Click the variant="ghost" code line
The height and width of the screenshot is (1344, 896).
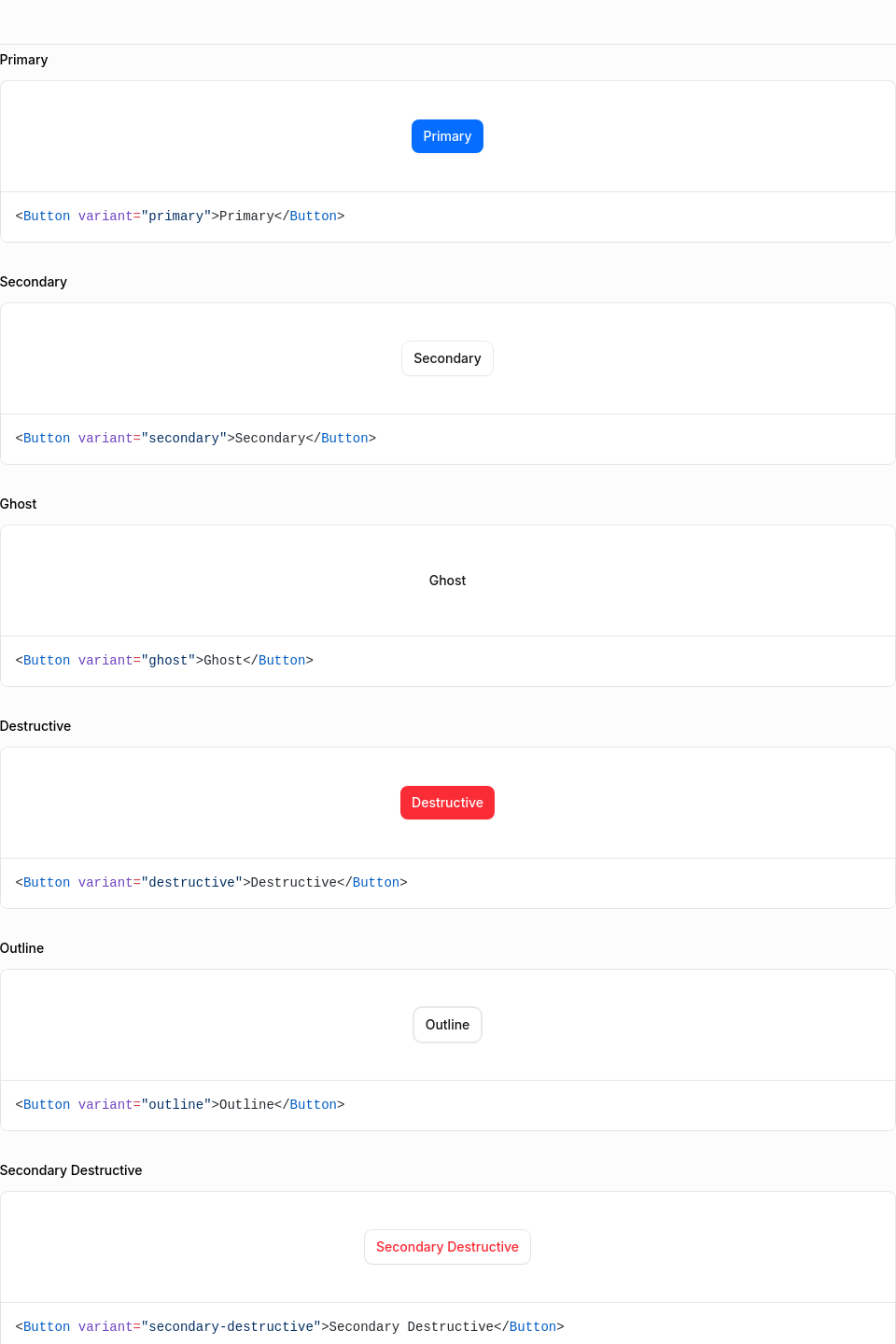(x=164, y=661)
